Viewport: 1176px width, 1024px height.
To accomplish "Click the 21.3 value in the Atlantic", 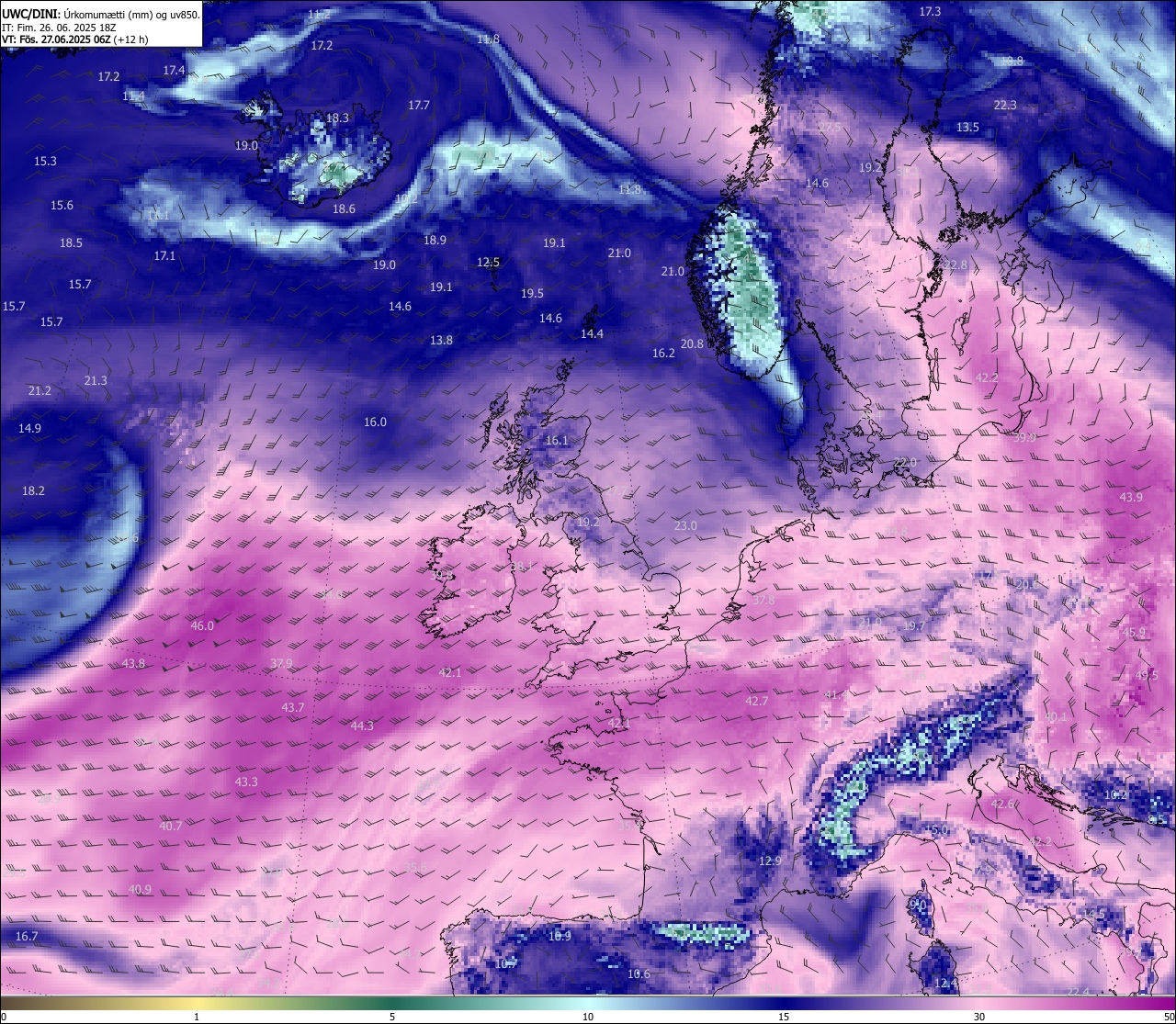I will pyautogui.click(x=96, y=380).
